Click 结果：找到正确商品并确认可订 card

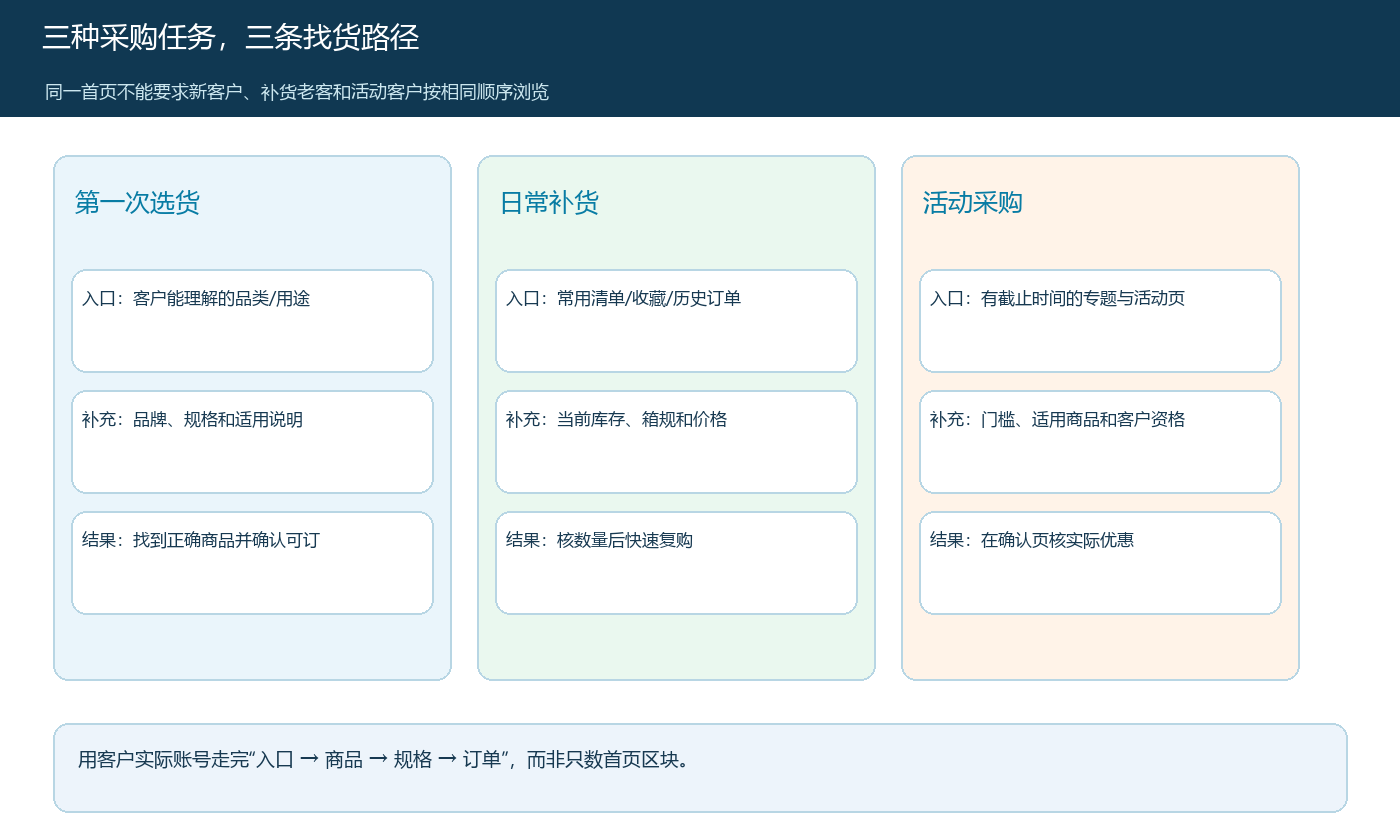point(252,563)
